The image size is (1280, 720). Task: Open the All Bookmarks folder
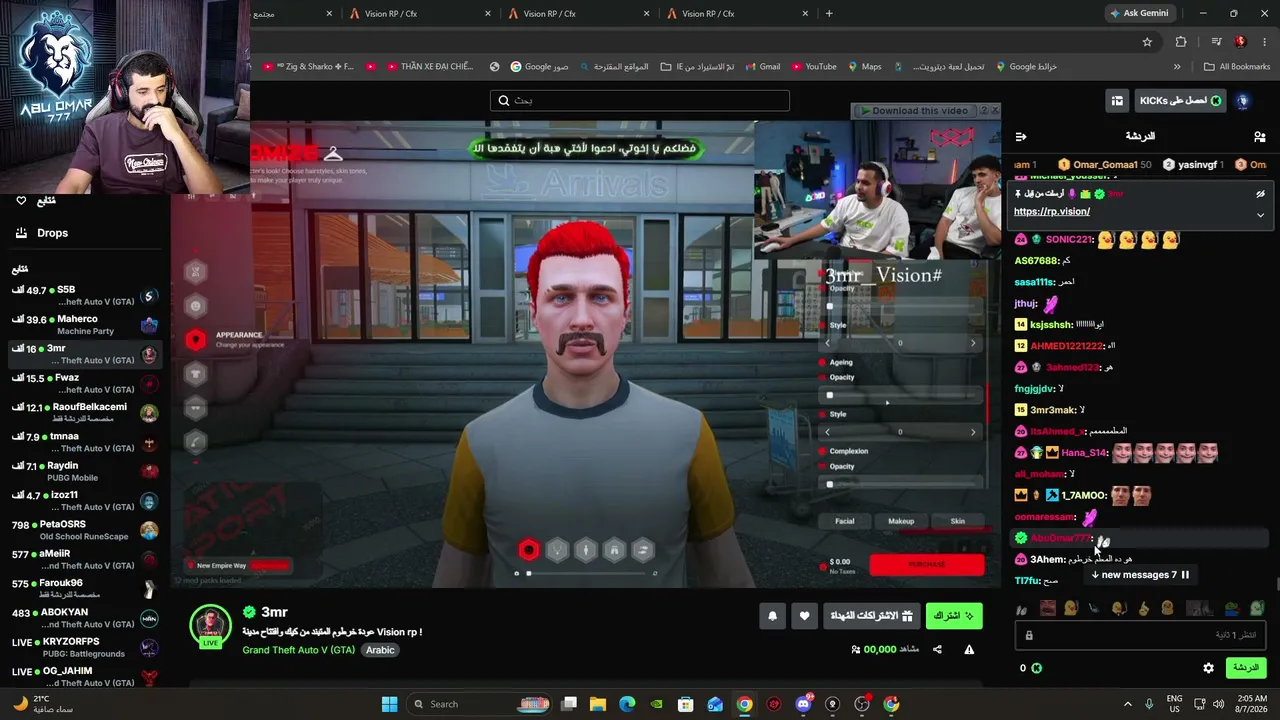click(1236, 67)
